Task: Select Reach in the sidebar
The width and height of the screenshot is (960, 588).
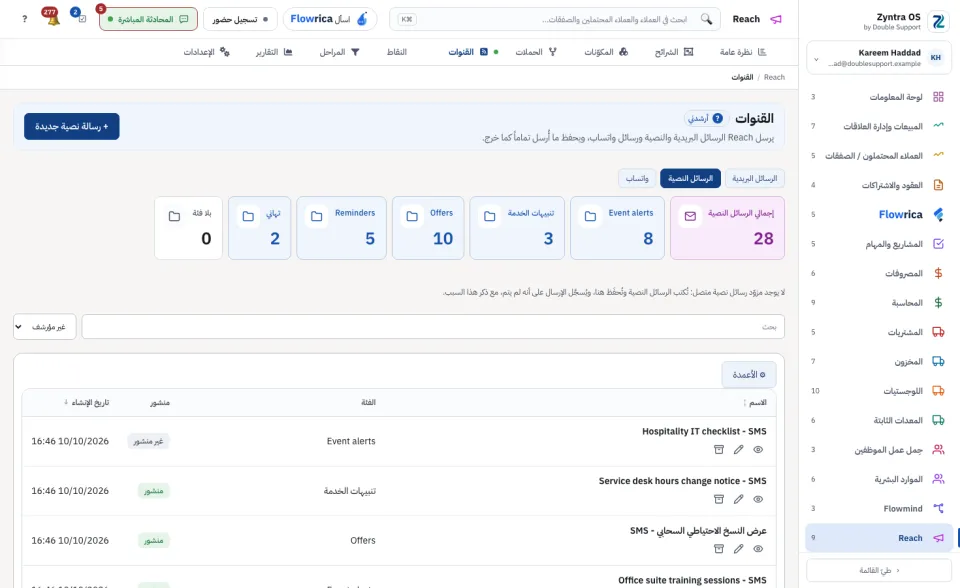Action: [x=878, y=538]
